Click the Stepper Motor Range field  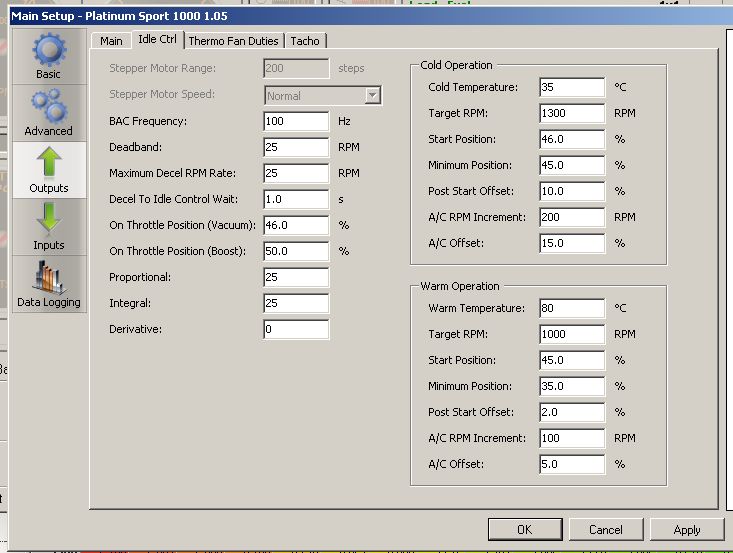[296, 68]
